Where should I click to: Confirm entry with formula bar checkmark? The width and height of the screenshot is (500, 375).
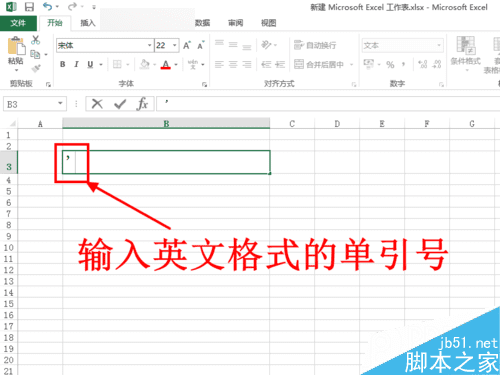(x=120, y=104)
